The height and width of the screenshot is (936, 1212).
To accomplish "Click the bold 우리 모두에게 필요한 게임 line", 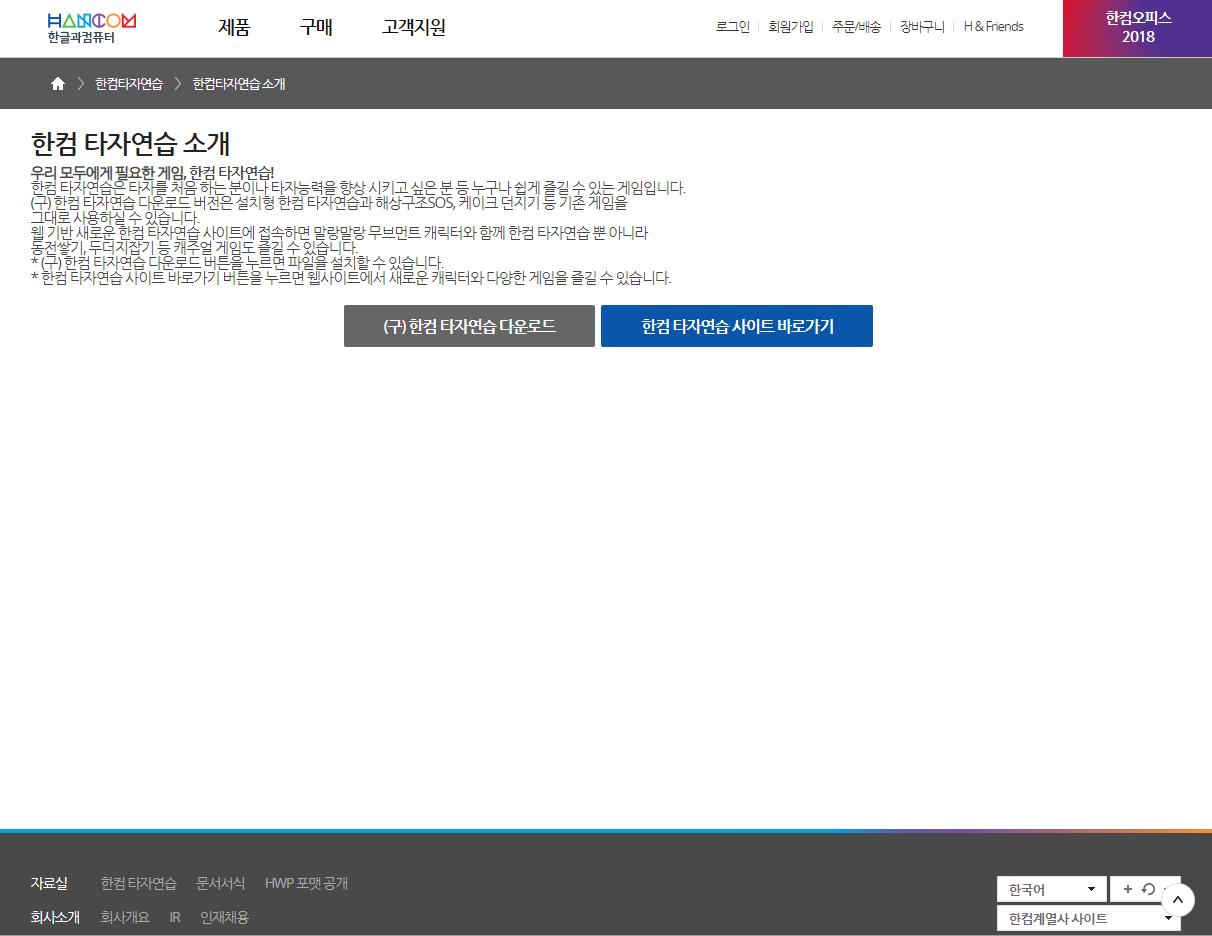I will pyautogui.click(x=152, y=172).
